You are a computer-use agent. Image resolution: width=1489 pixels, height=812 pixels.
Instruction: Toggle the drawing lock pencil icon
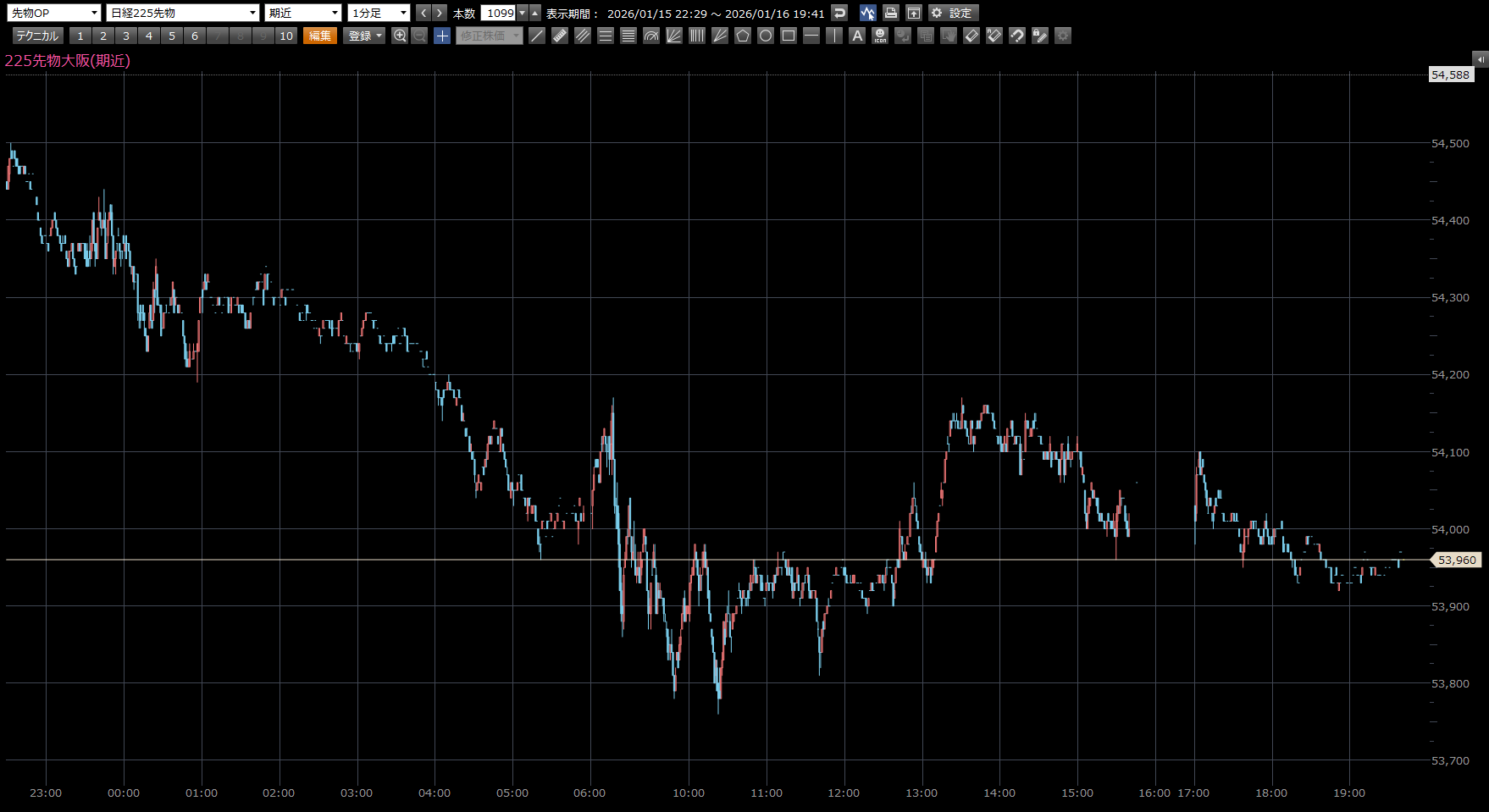(x=1040, y=36)
